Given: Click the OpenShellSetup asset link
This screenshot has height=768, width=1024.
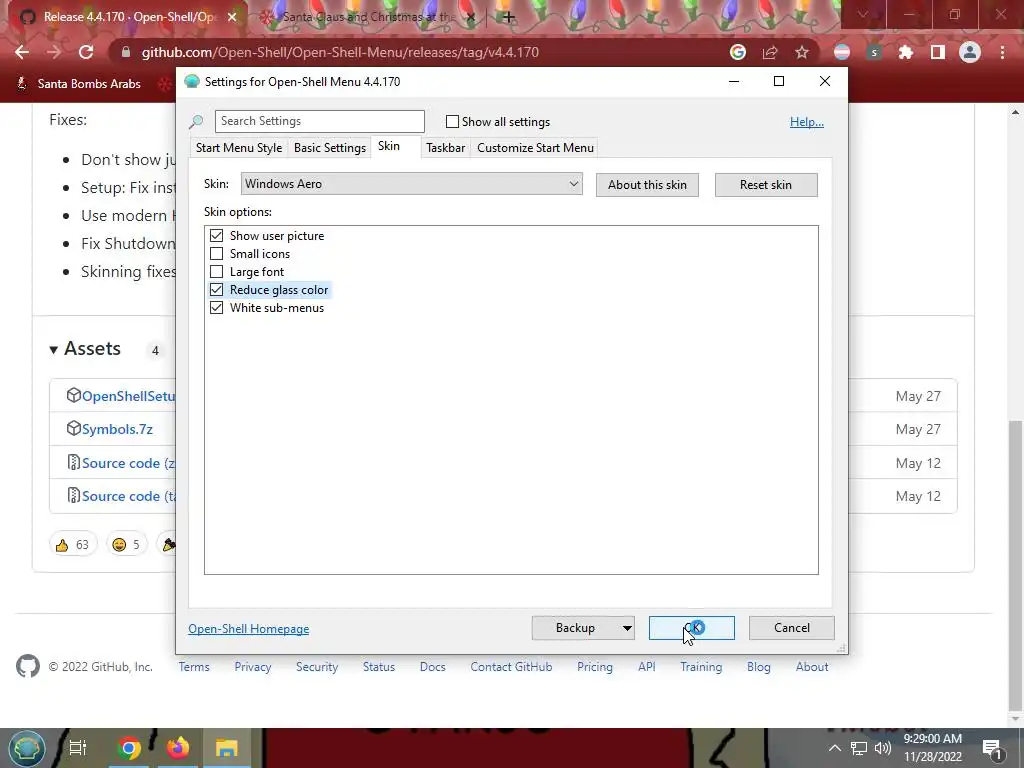Looking at the screenshot, I should [x=128, y=396].
